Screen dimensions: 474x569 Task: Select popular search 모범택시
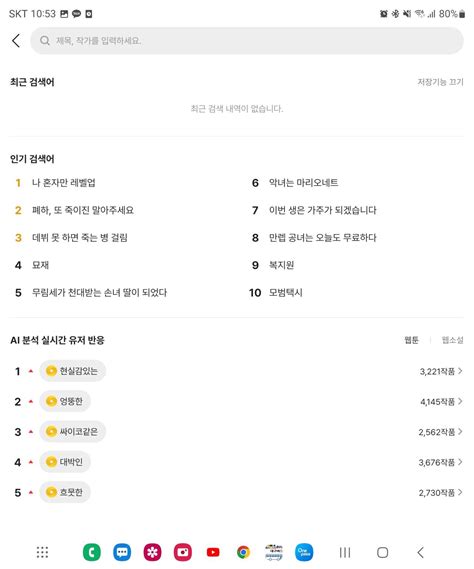[286, 292]
